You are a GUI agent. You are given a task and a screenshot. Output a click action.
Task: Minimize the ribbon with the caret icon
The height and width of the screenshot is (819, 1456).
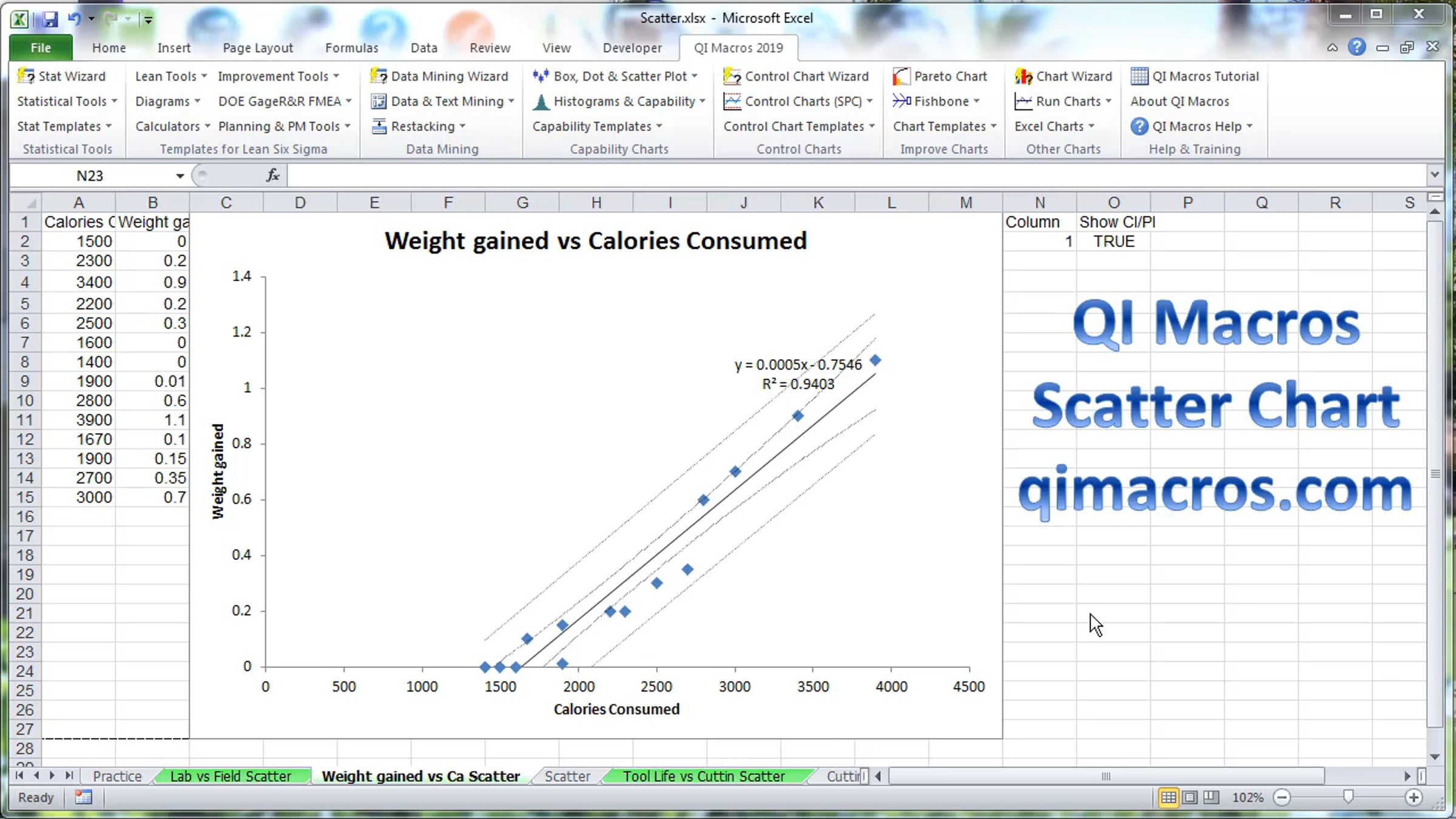coord(1332,47)
